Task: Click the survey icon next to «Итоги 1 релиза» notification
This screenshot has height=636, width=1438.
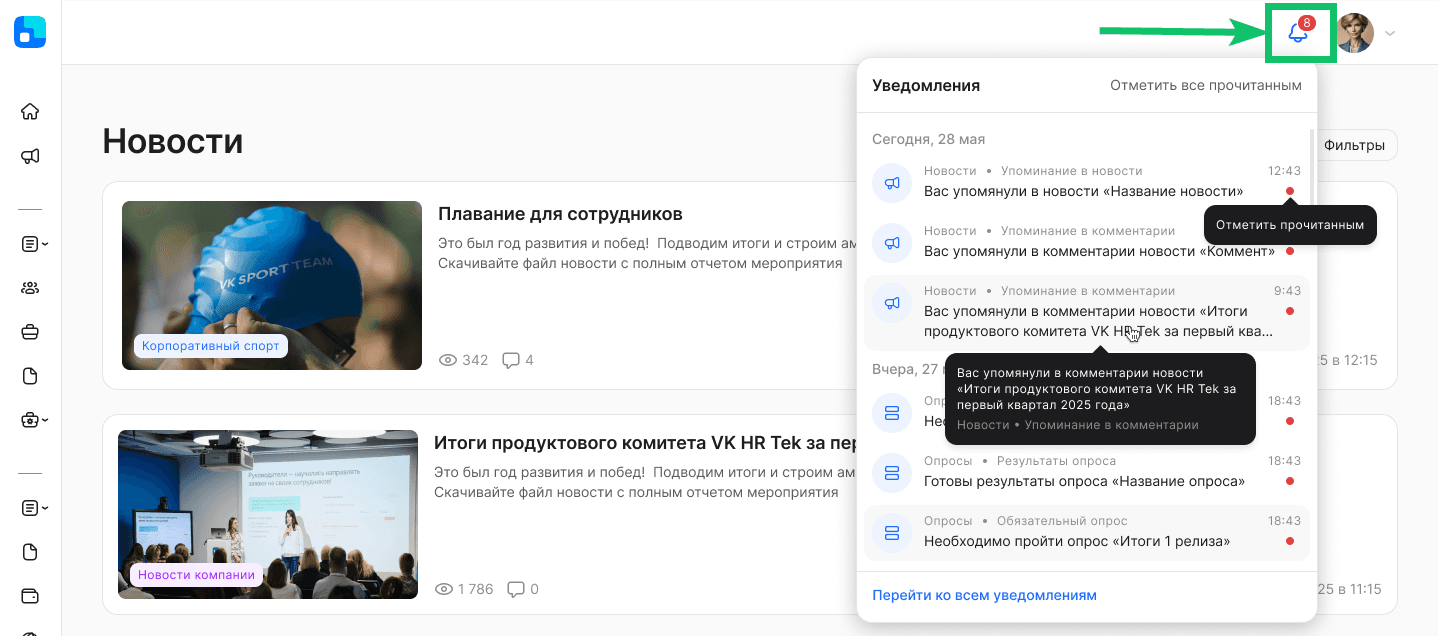Action: (891, 532)
